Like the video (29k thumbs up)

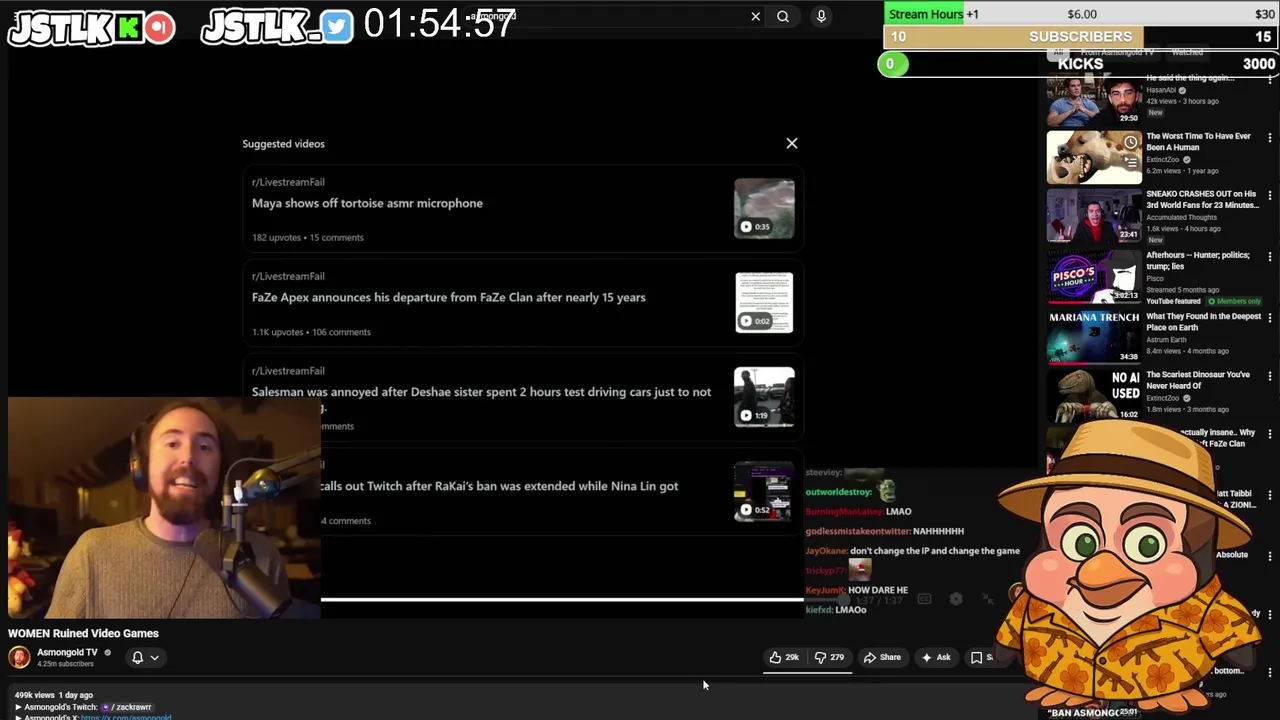coord(784,657)
